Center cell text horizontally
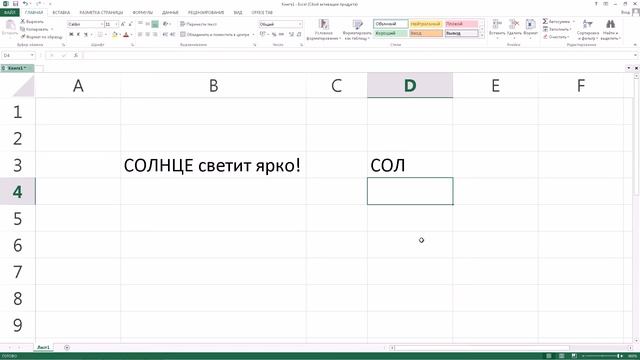This screenshot has width=640, height=360. pyautogui.click(x=147, y=35)
